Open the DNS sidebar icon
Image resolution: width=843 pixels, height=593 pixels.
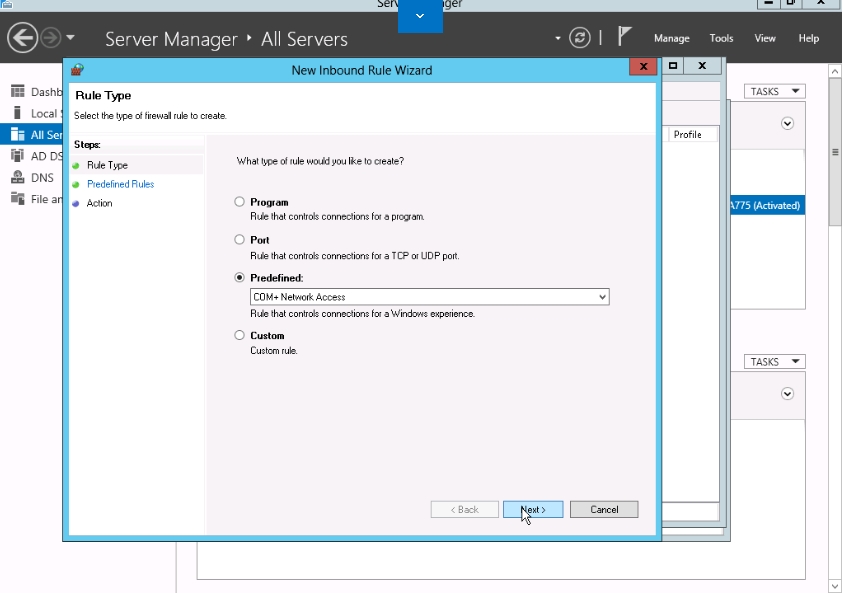17,177
